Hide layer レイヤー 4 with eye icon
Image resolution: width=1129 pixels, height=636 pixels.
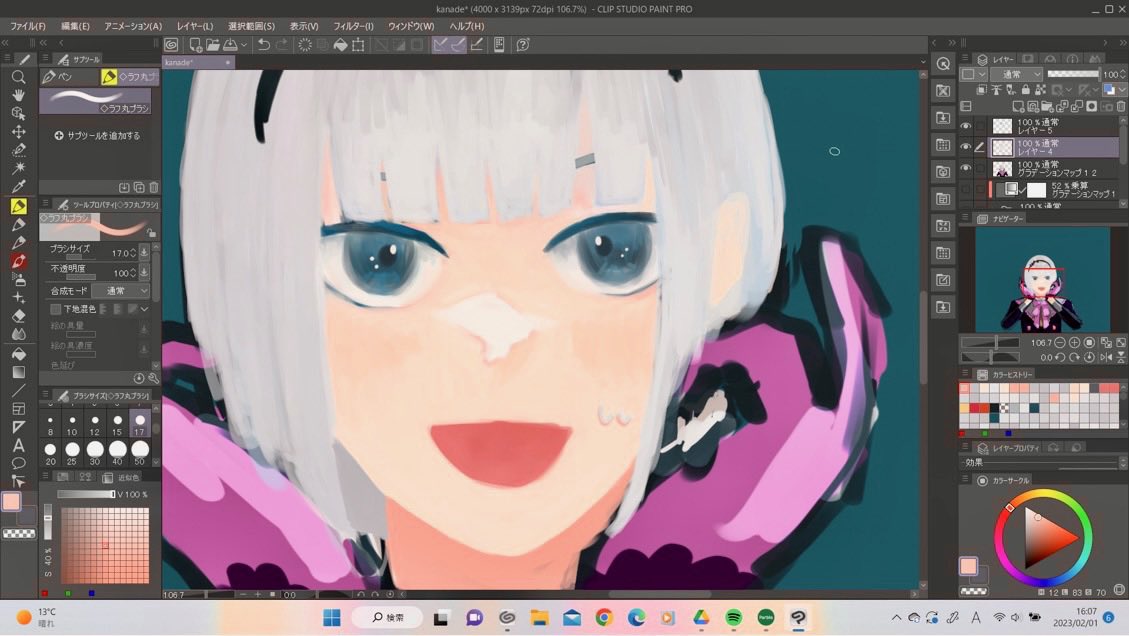point(966,147)
